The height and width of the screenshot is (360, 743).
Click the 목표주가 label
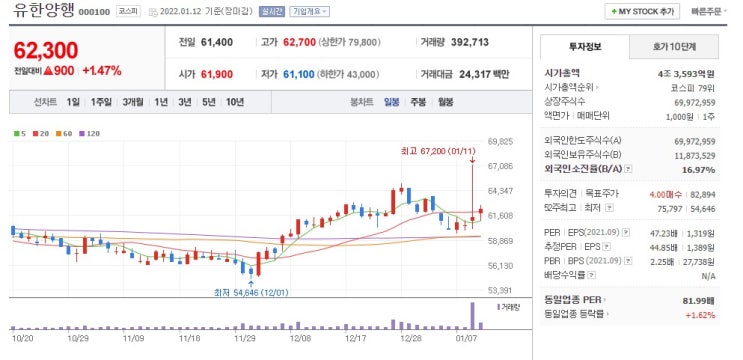point(602,194)
